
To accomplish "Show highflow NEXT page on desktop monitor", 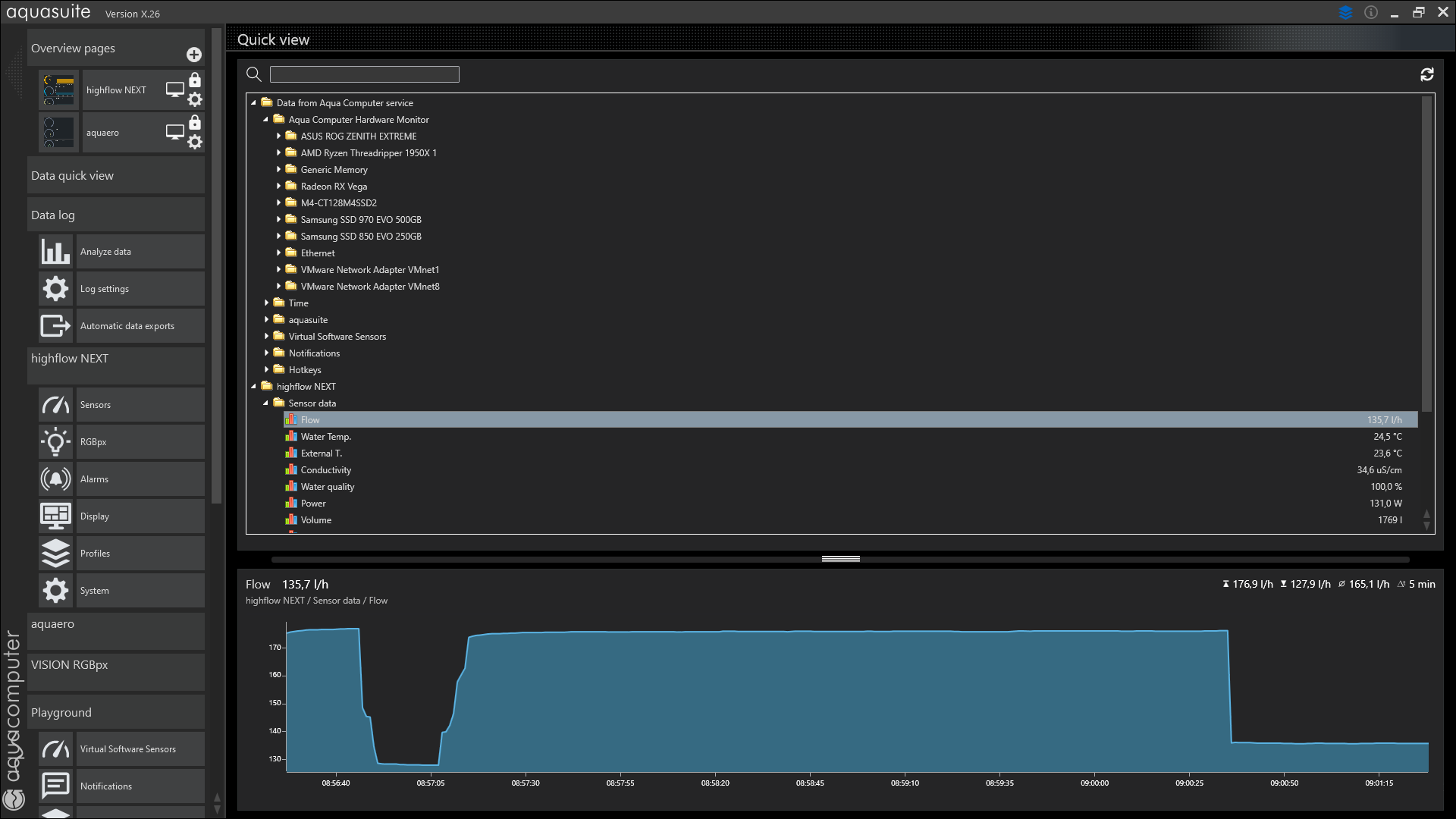I will (175, 89).
